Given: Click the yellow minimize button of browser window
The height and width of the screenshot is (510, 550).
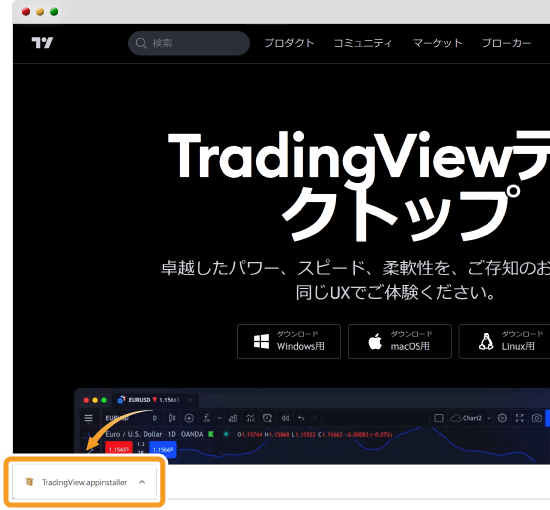Looking at the screenshot, I should click(40, 12).
